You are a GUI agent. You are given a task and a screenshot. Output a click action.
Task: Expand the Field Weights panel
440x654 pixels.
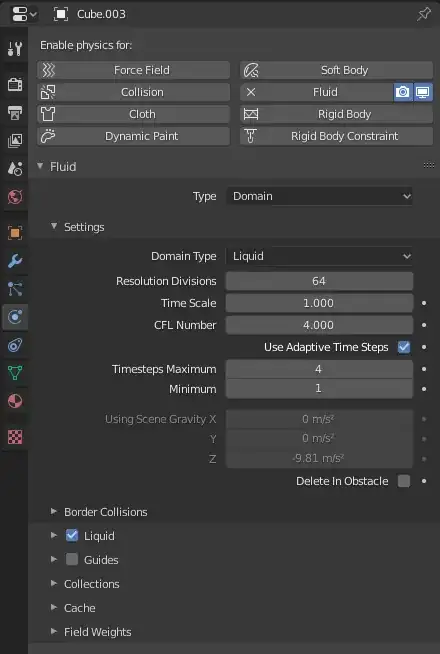click(x=54, y=631)
